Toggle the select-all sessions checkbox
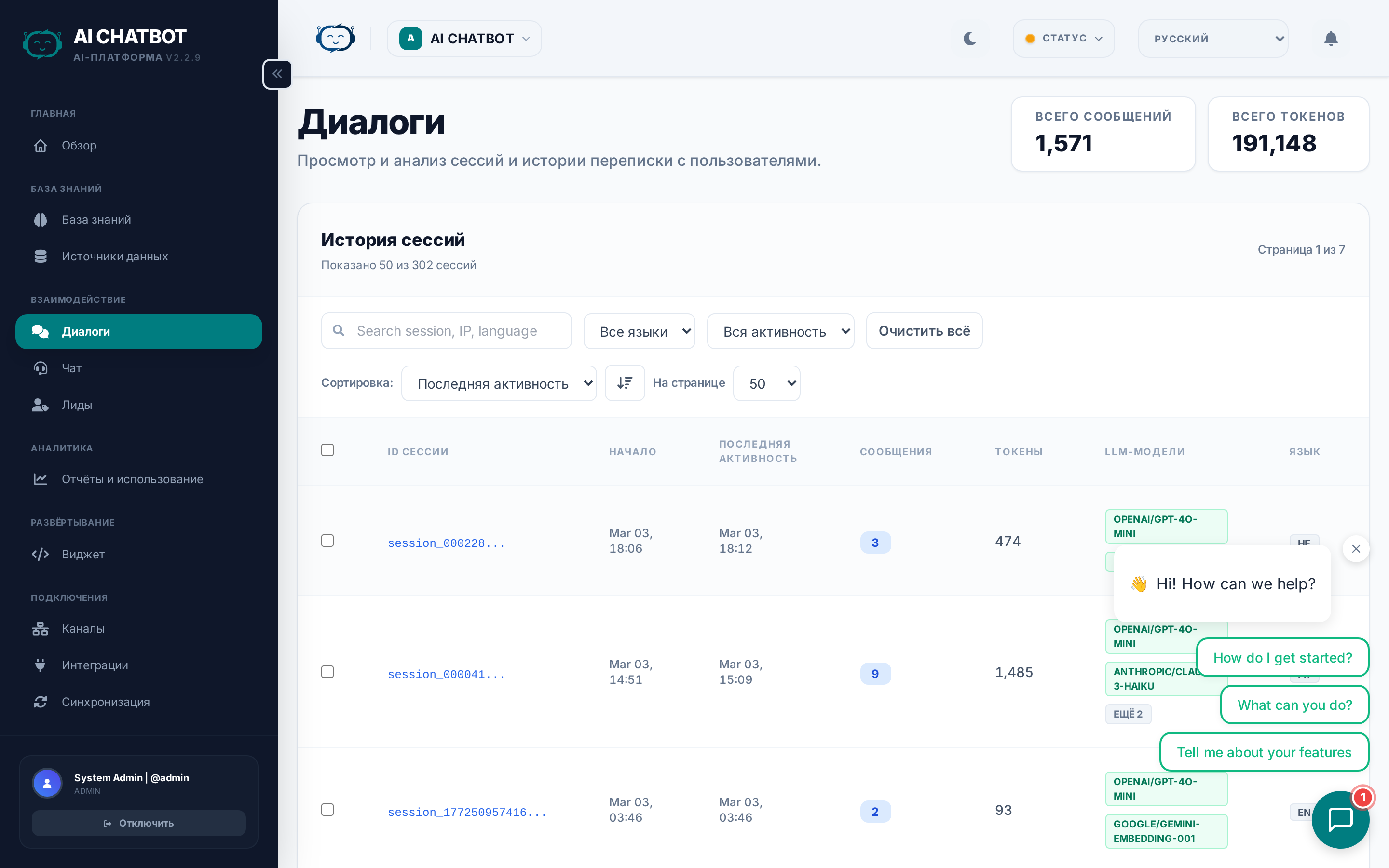The image size is (1389, 868). click(x=327, y=450)
